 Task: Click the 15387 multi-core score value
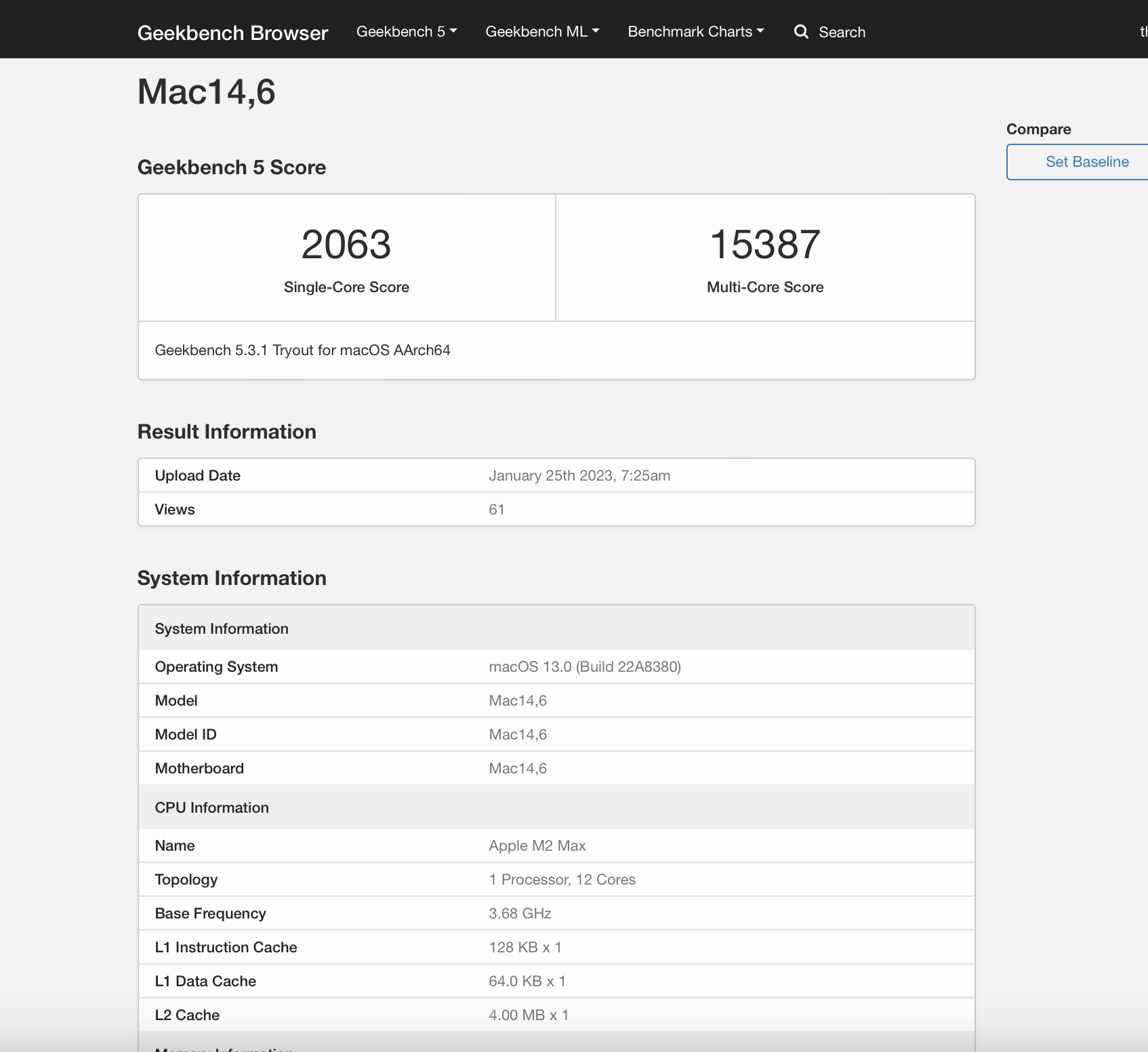[x=765, y=244]
